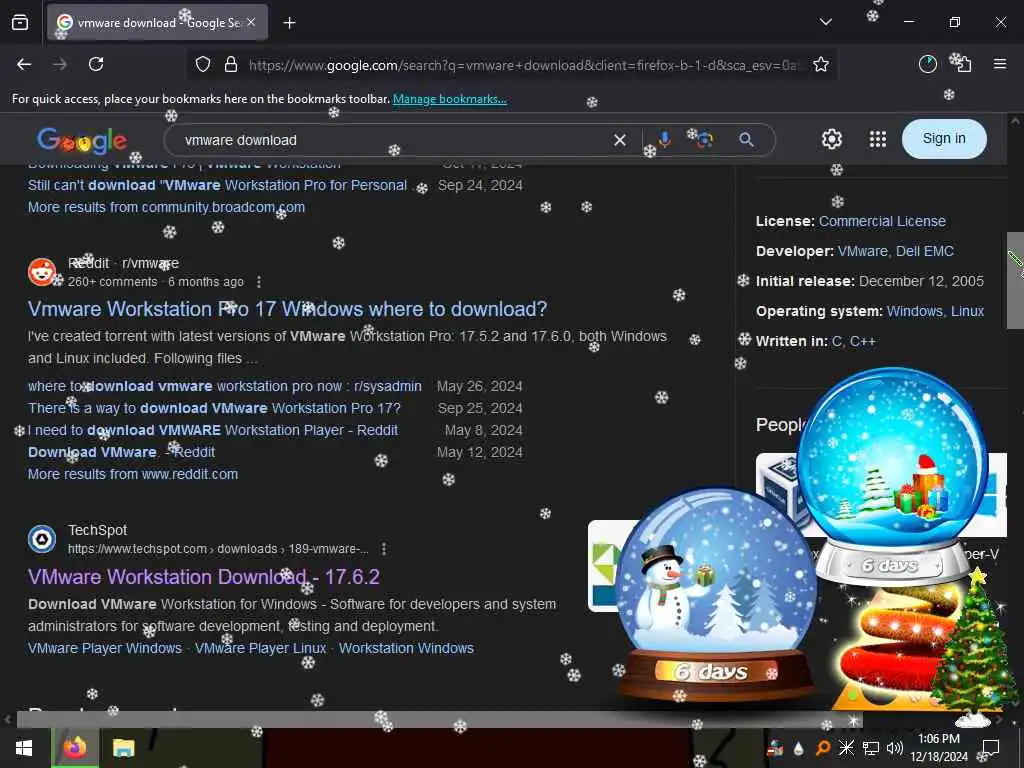Open options for the Reddit result
The width and height of the screenshot is (1024, 768).
coord(259,281)
